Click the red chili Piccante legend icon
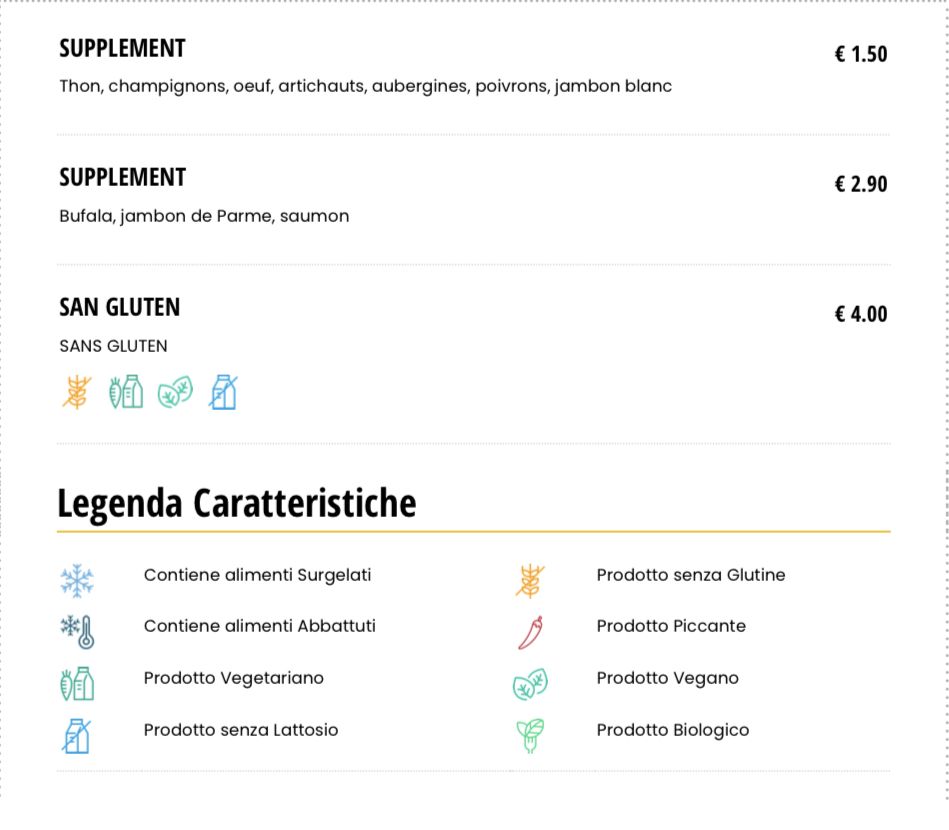 pyautogui.click(x=531, y=633)
